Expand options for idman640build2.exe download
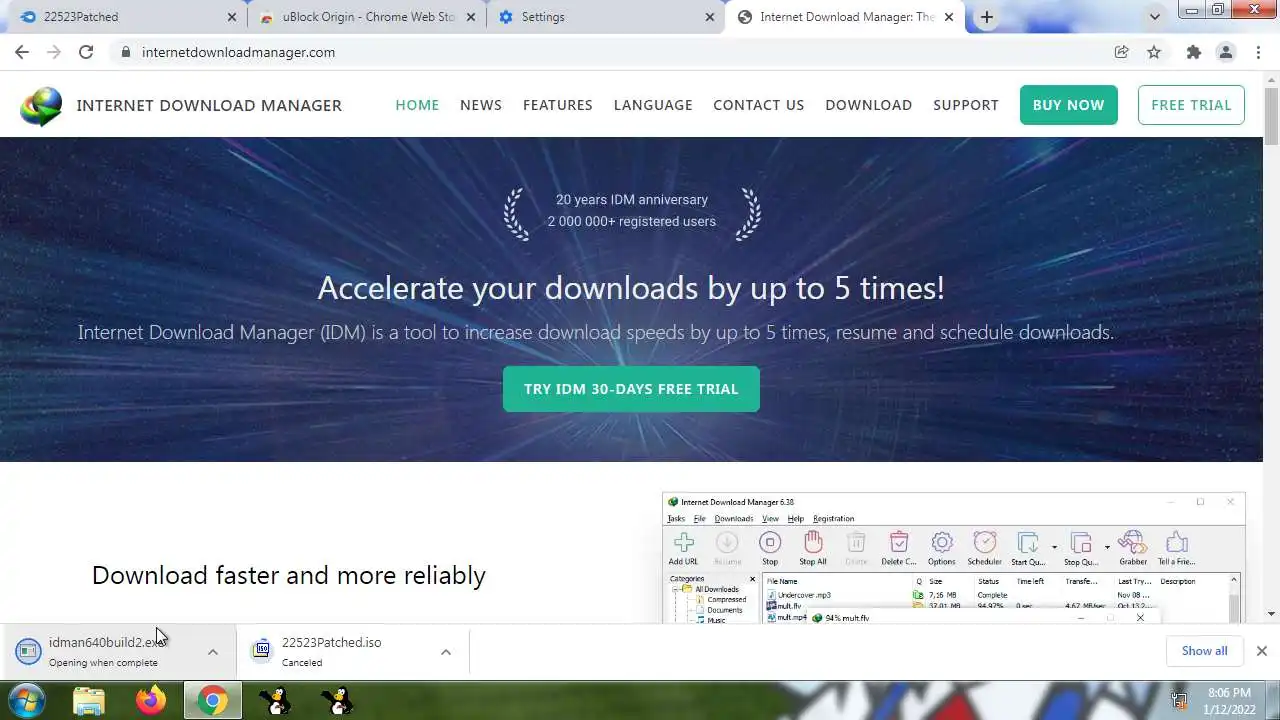The image size is (1280, 720). [x=213, y=651]
